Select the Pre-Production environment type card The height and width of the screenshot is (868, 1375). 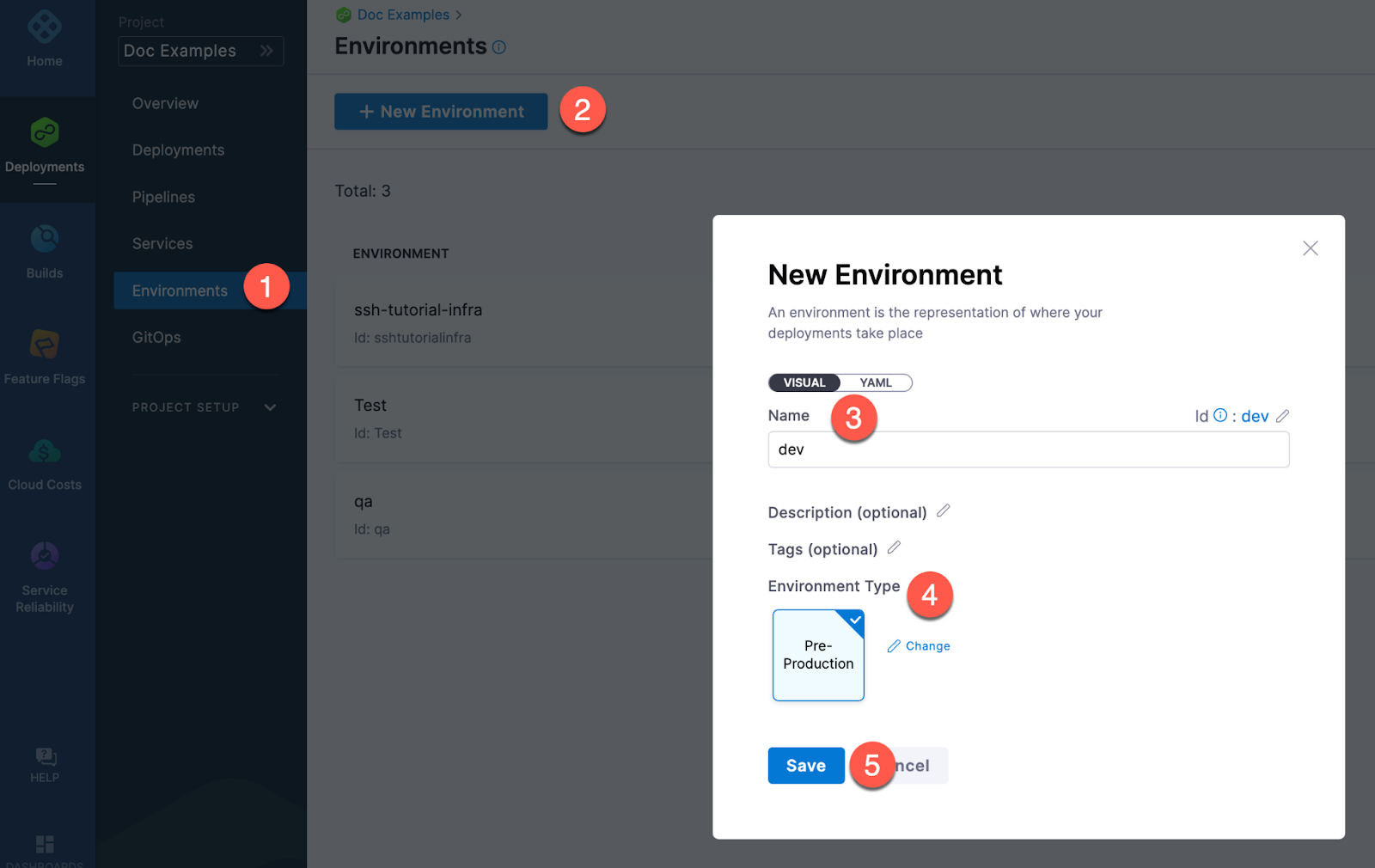[x=818, y=655]
